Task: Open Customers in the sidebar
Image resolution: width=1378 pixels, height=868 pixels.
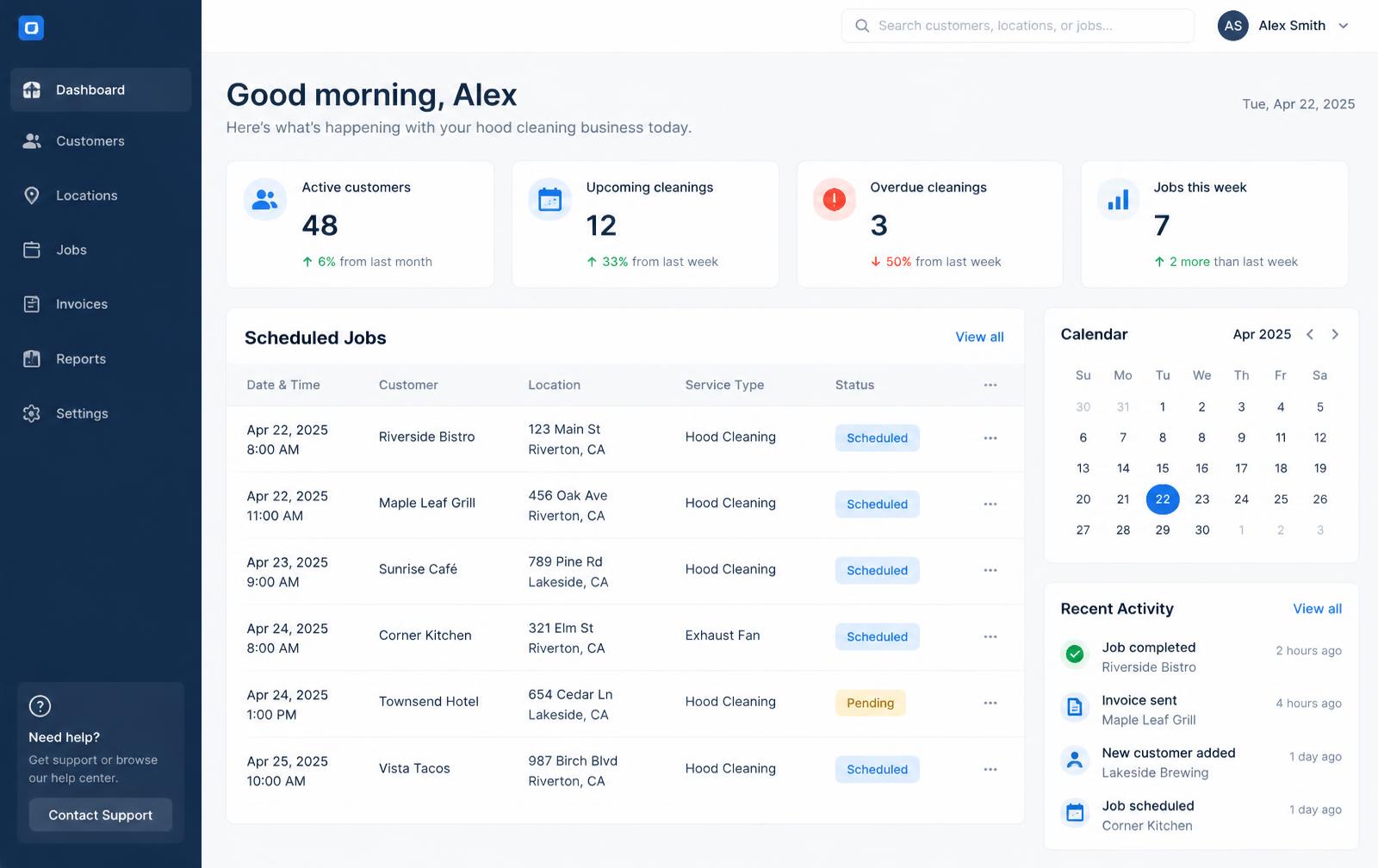Action: click(x=101, y=141)
